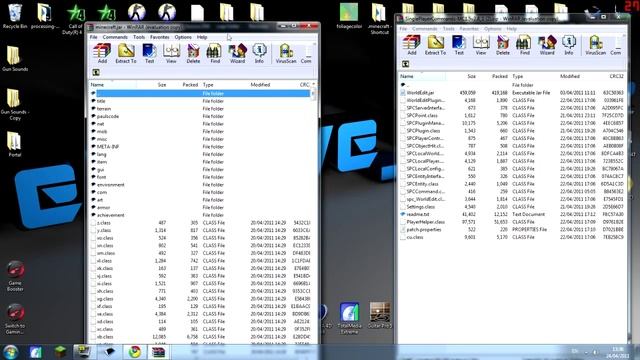Open Gun Sounds desktop folder
Screen dimensions: 640x360
[x=14, y=59]
